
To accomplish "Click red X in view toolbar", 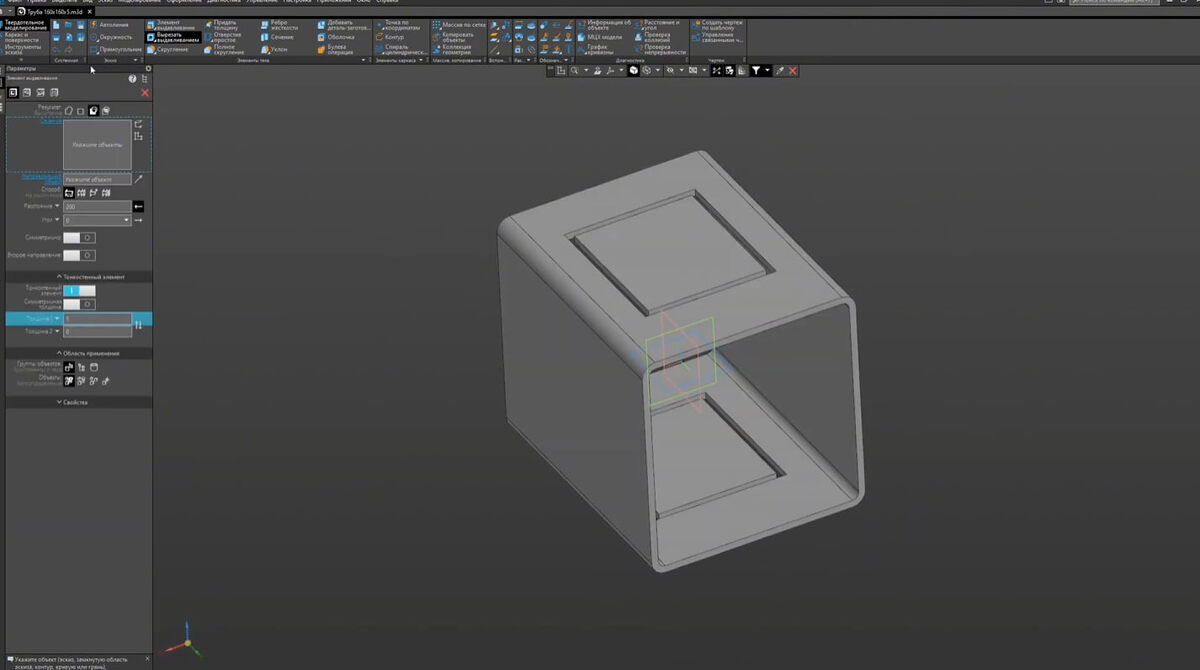I will tap(793, 71).
